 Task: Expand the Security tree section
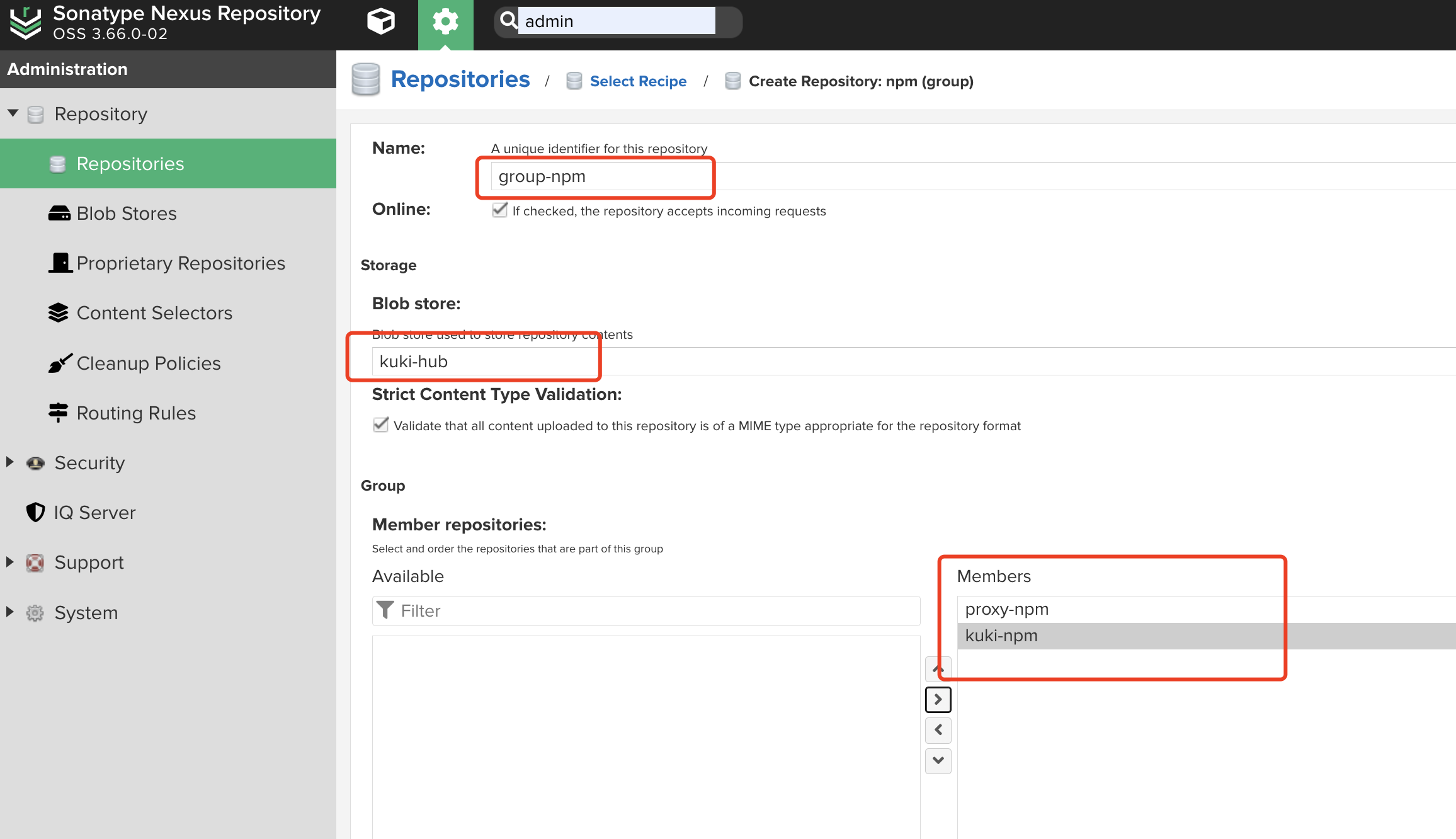click(x=10, y=462)
